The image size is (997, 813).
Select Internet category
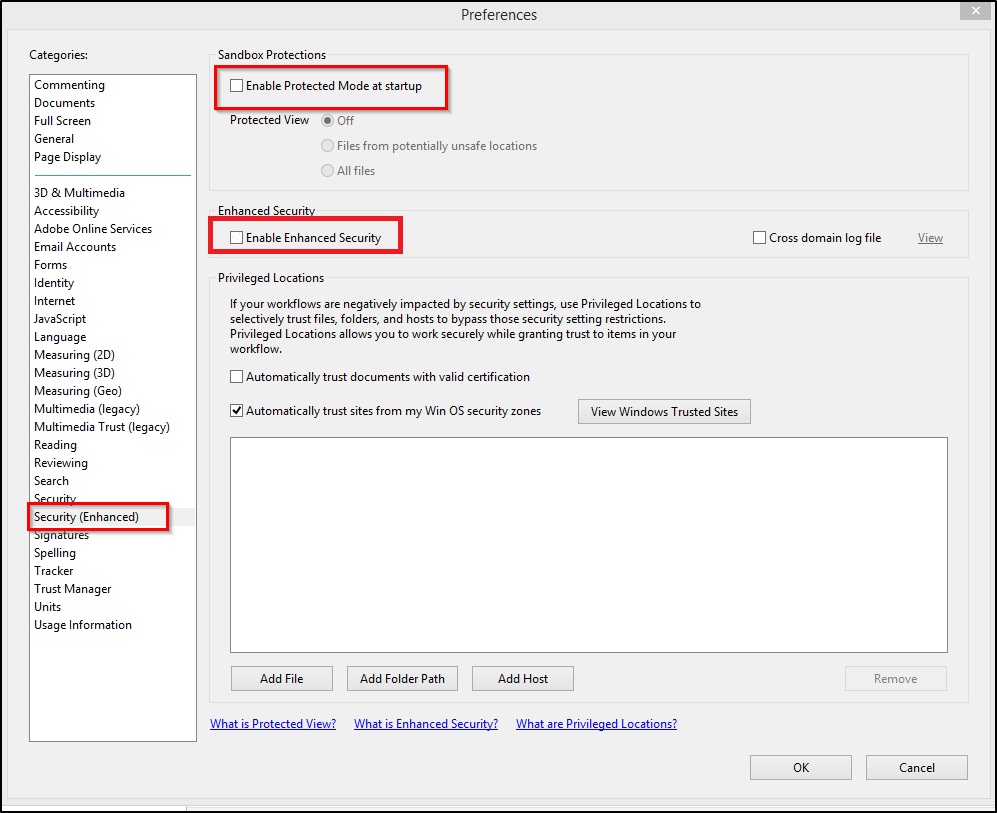54,301
